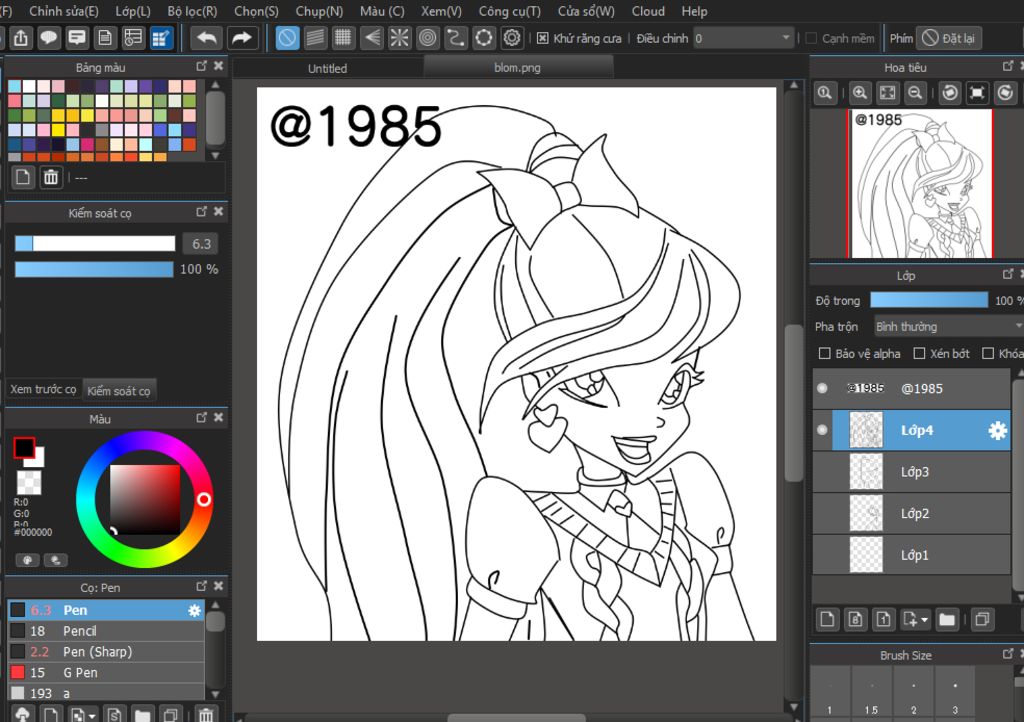Undo the last action with the left arrow
This screenshot has width=1024, height=722.
pyautogui.click(x=207, y=38)
